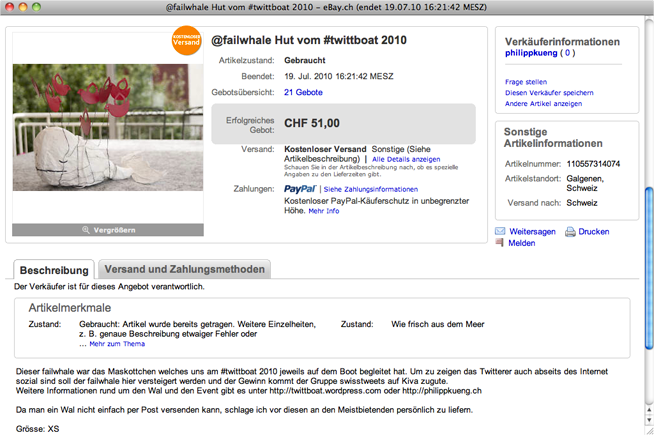Click the PayPal logo
Screen dimensions: 654x435
point(300,188)
